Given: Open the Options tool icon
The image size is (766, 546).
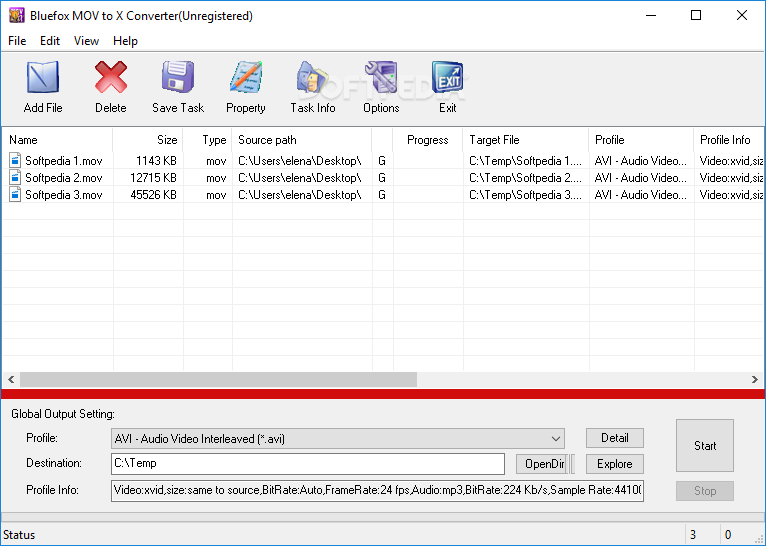Looking at the screenshot, I should click(x=381, y=78).
